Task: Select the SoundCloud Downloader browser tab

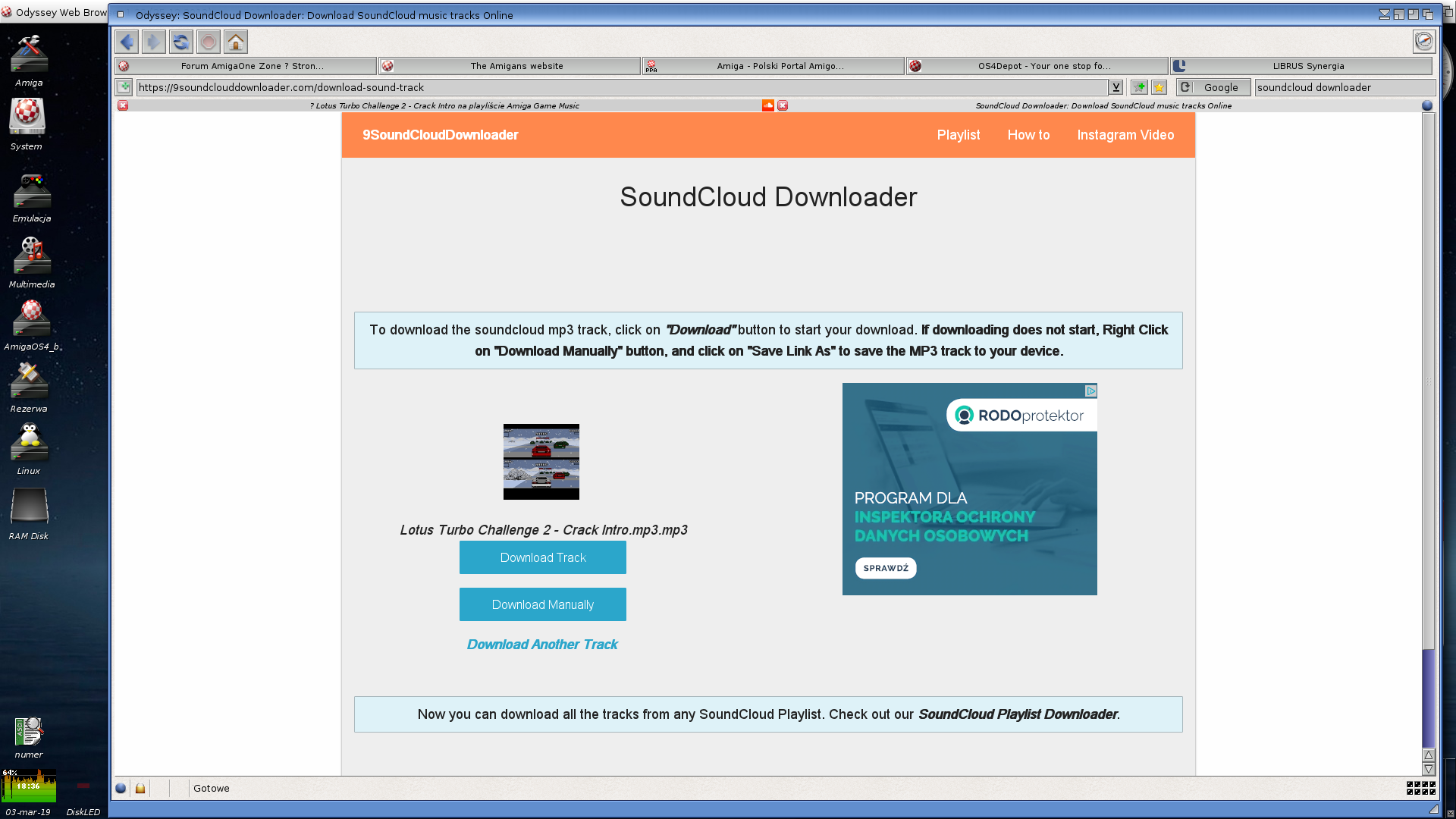Action: (x=1103, y=105)
